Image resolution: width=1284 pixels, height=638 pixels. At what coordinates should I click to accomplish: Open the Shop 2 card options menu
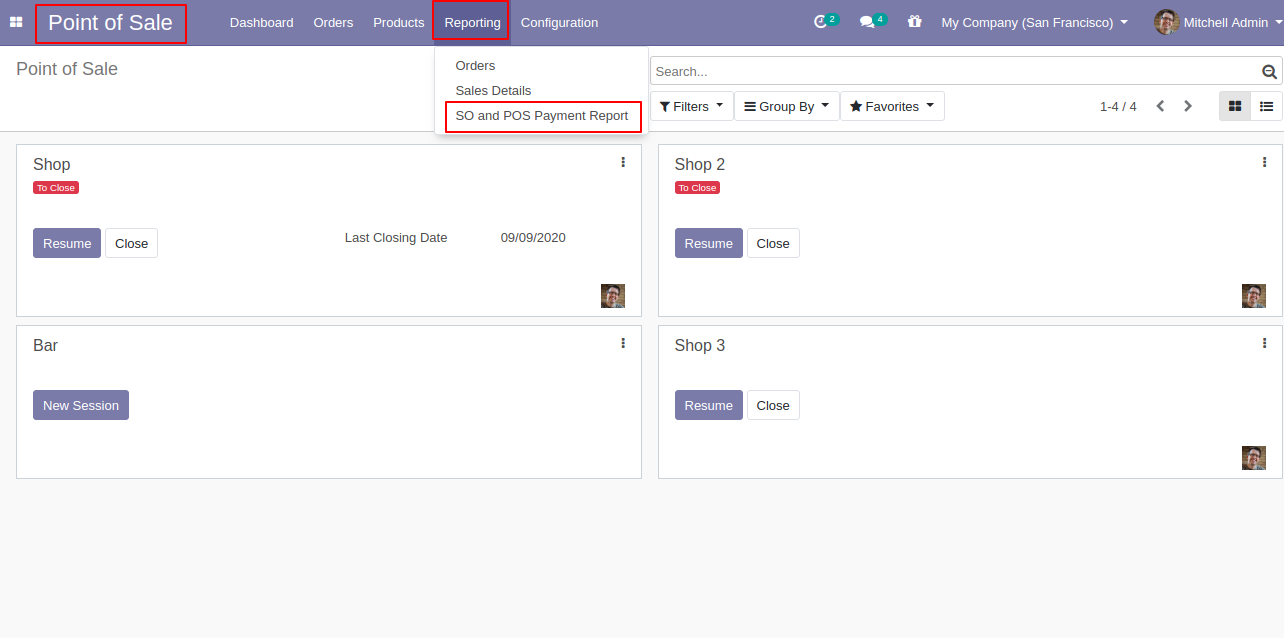point(1265,162)
